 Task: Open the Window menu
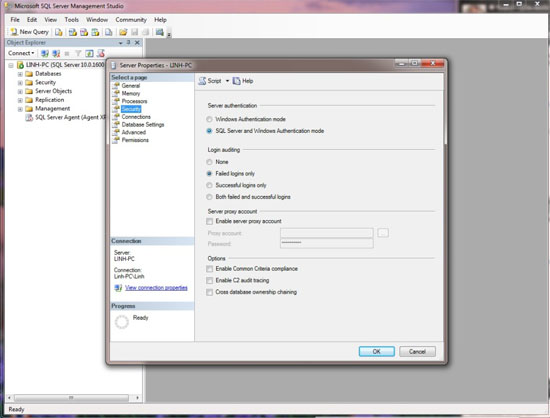click(97, 20)
